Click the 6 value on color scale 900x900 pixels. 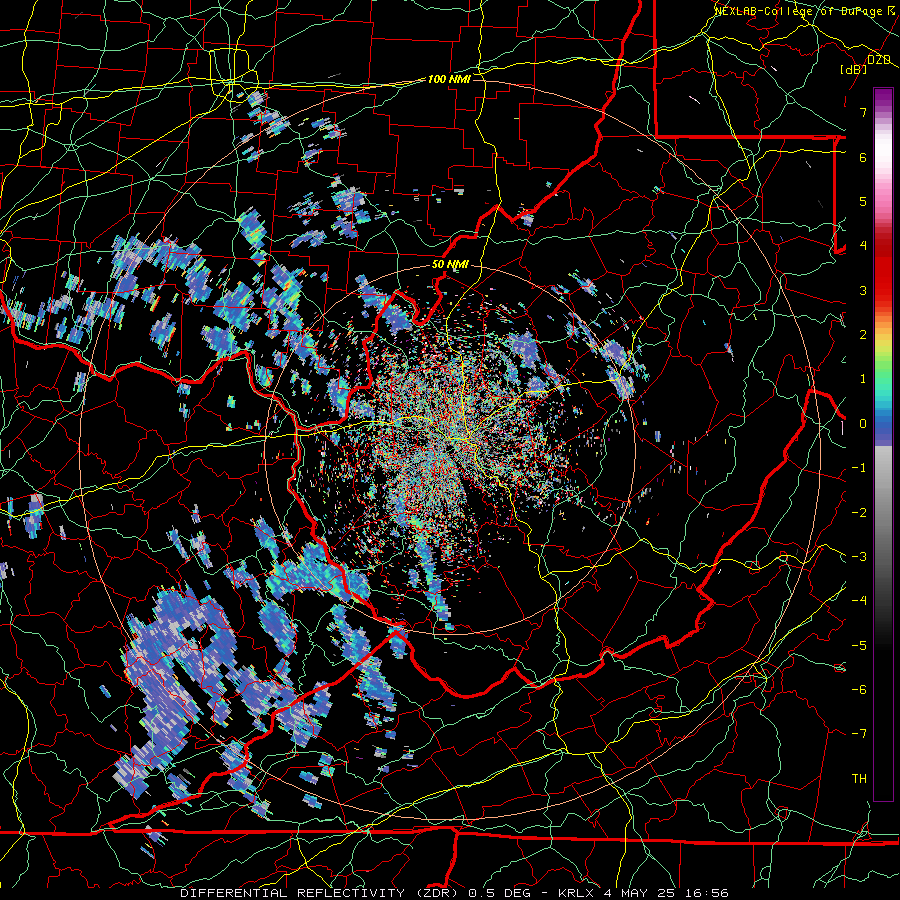(863, 157)
